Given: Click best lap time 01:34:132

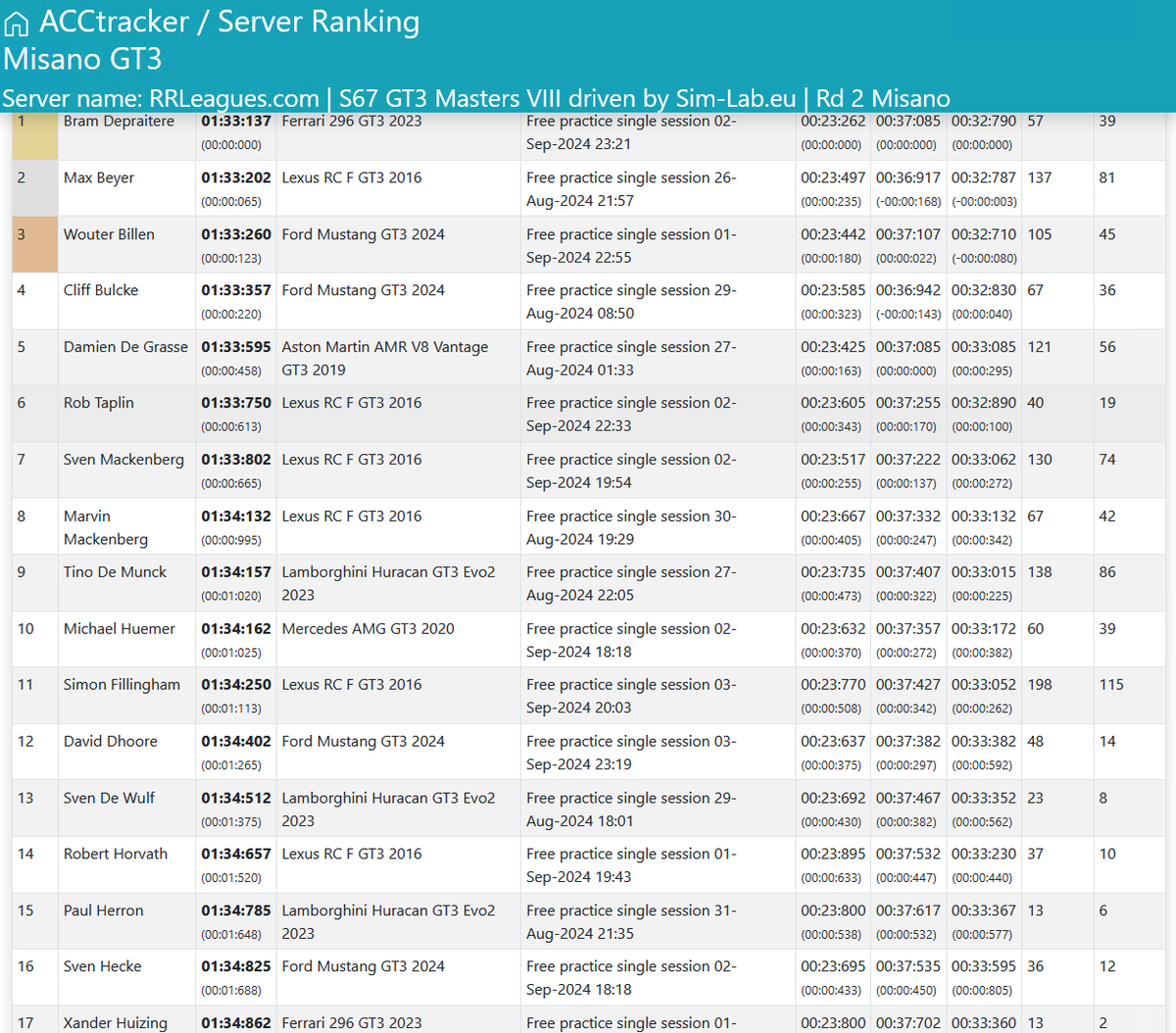Looking at the screenshot, I should coord(236,516).
